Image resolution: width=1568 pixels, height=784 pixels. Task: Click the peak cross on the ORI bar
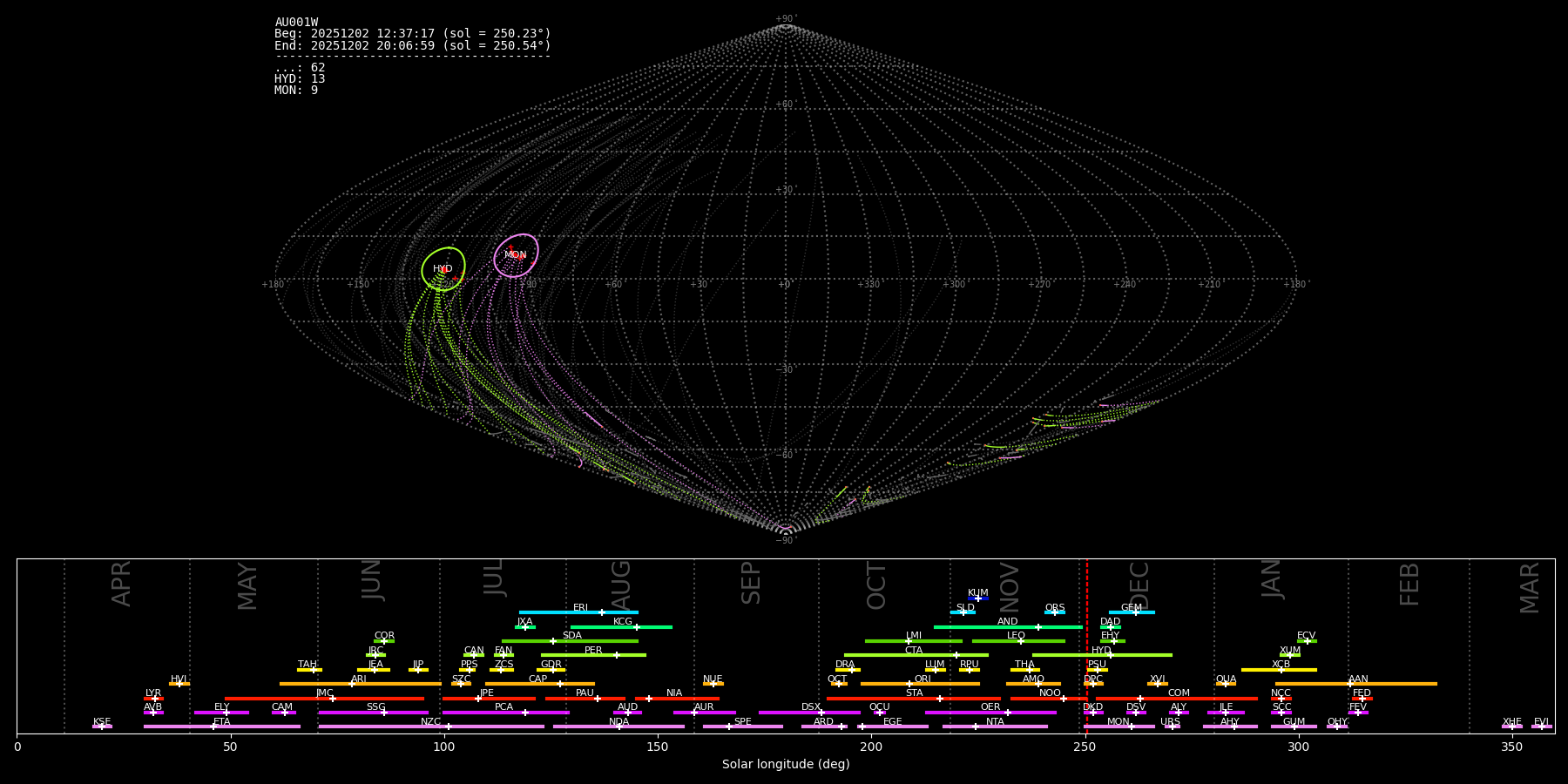[x=909, y=684]
